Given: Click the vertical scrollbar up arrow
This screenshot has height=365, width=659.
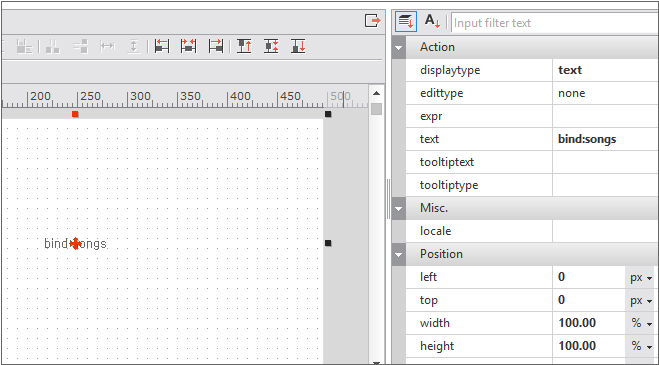Looking at the screenshot, I should tap(376, 93).
